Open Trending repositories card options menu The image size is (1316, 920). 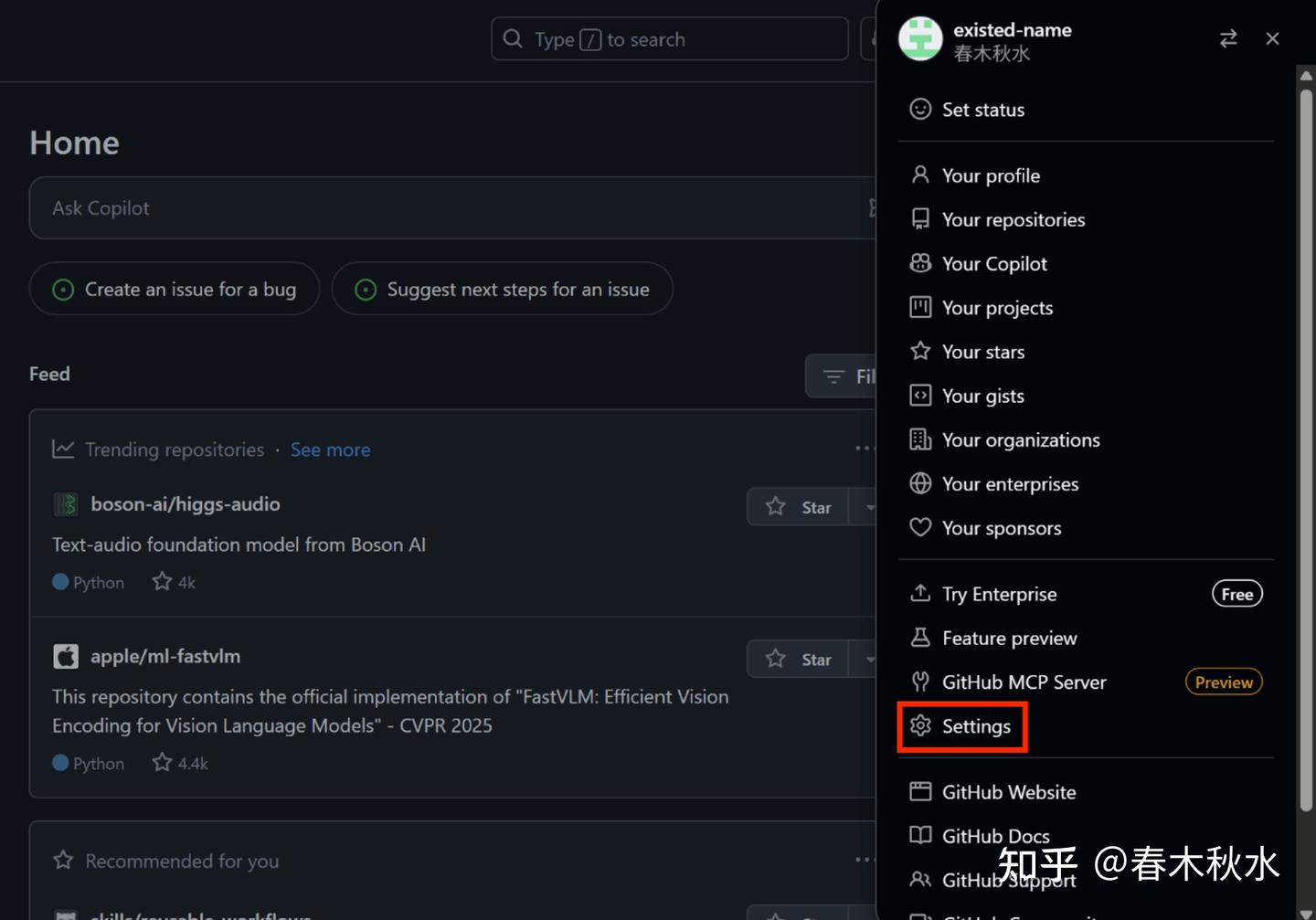point(864,448)
